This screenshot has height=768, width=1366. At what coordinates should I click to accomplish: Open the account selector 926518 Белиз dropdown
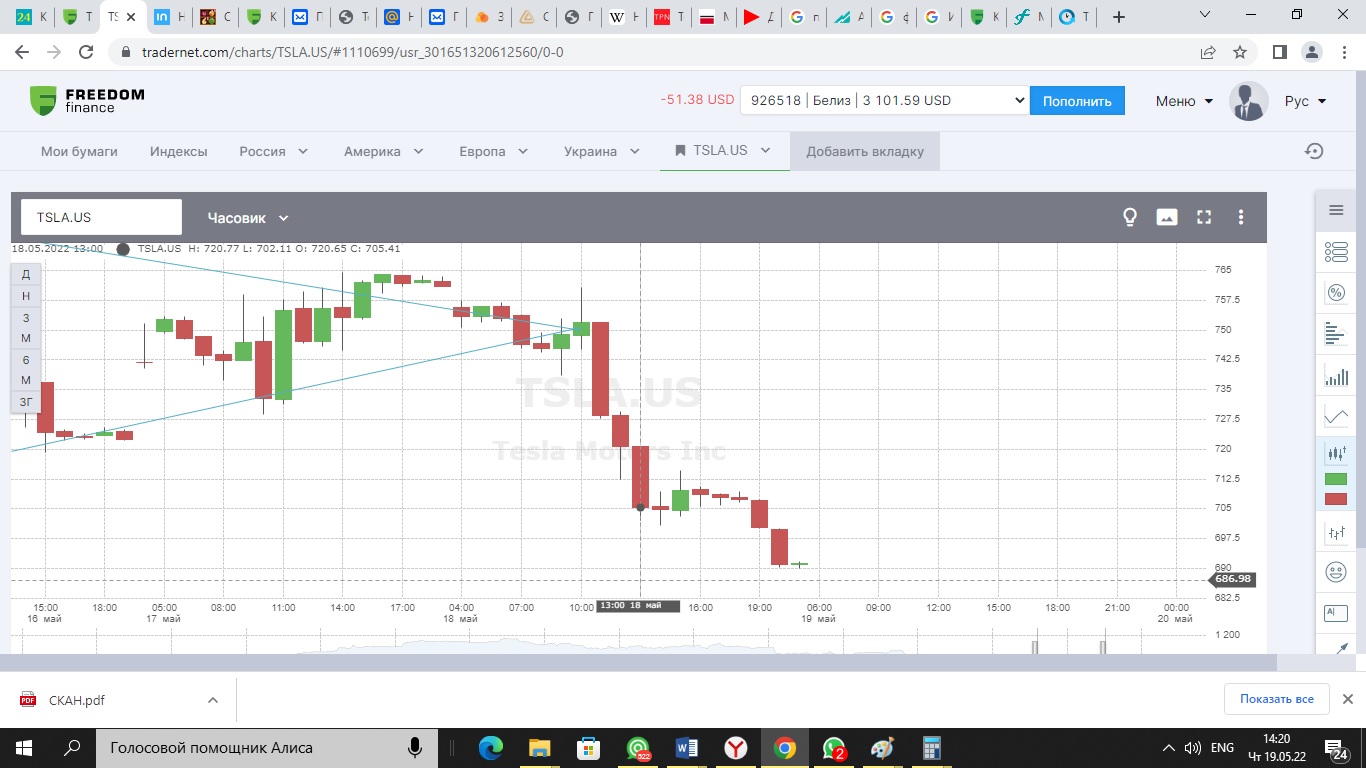[x=885, y=100]
